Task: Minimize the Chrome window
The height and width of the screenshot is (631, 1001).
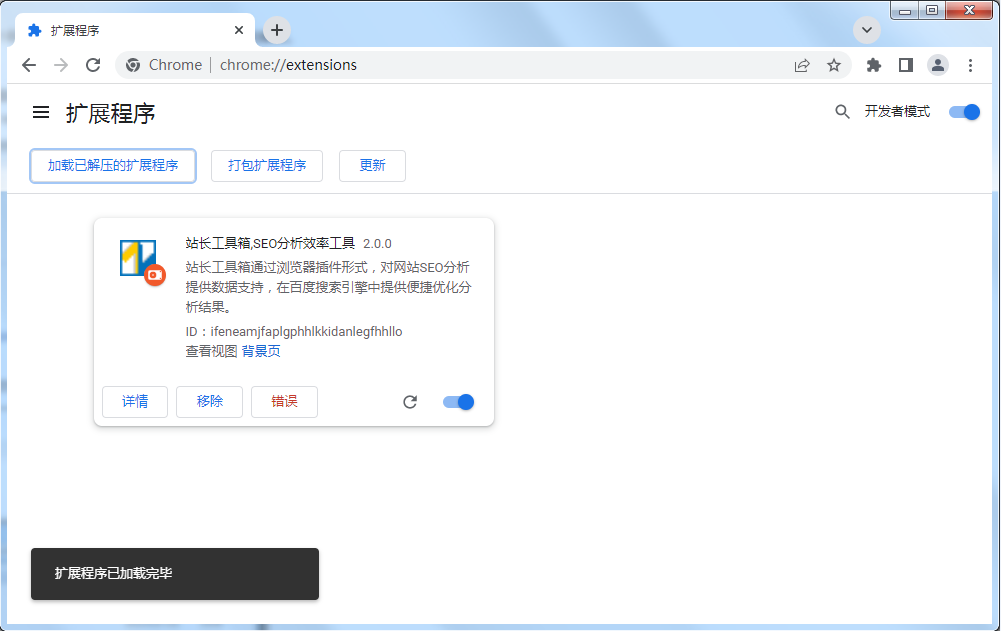Action: (x=905, y=10)
